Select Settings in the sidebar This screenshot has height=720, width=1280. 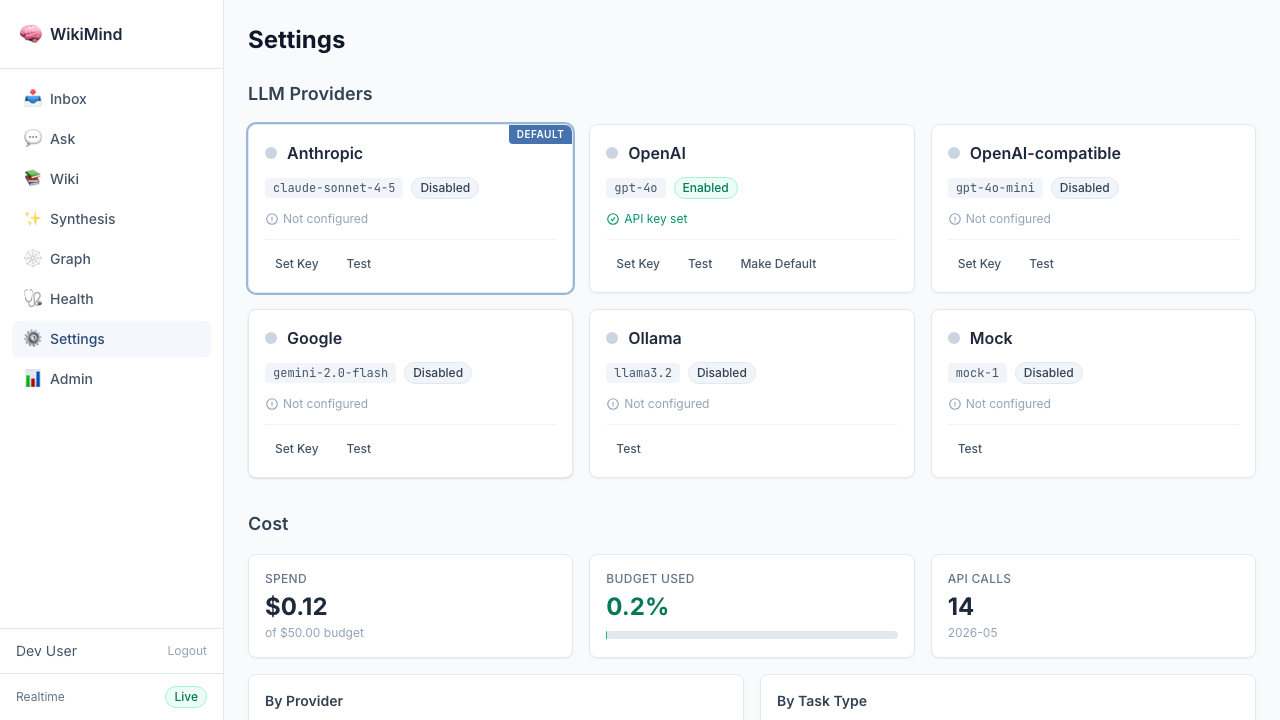(111, 339)
